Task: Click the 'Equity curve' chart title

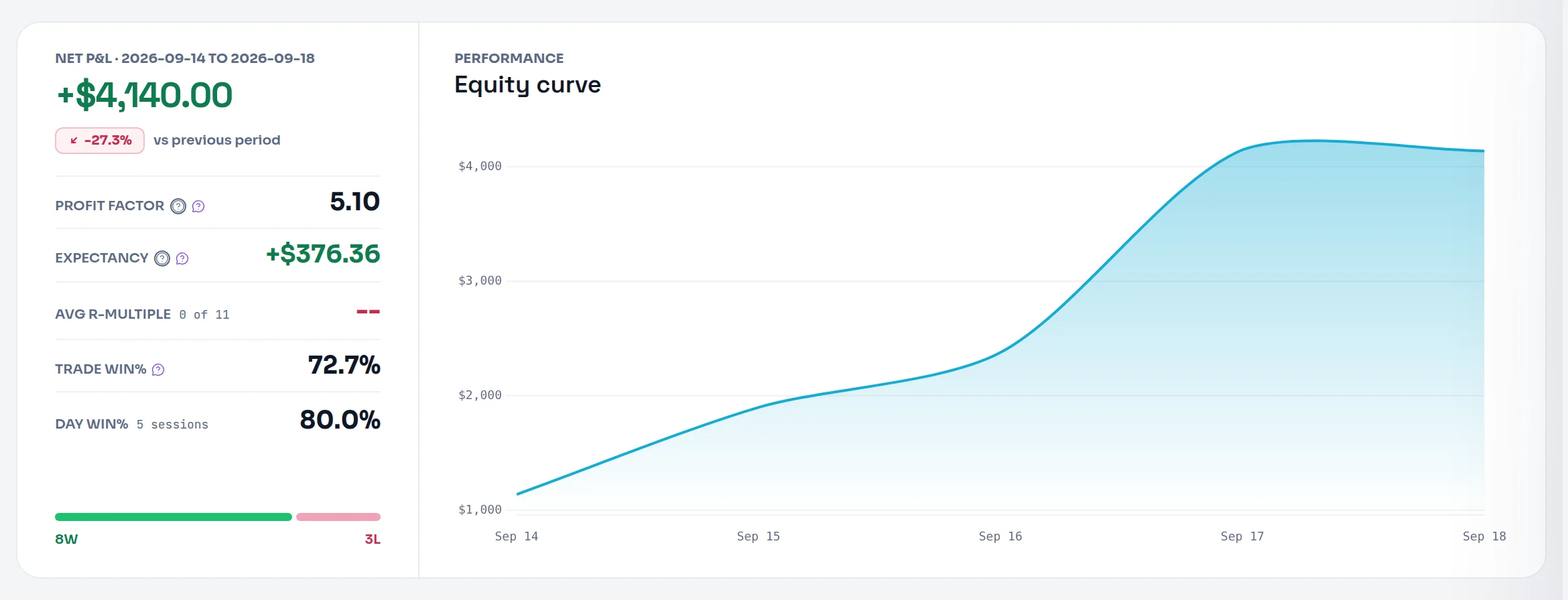Action: pos(528,85)
